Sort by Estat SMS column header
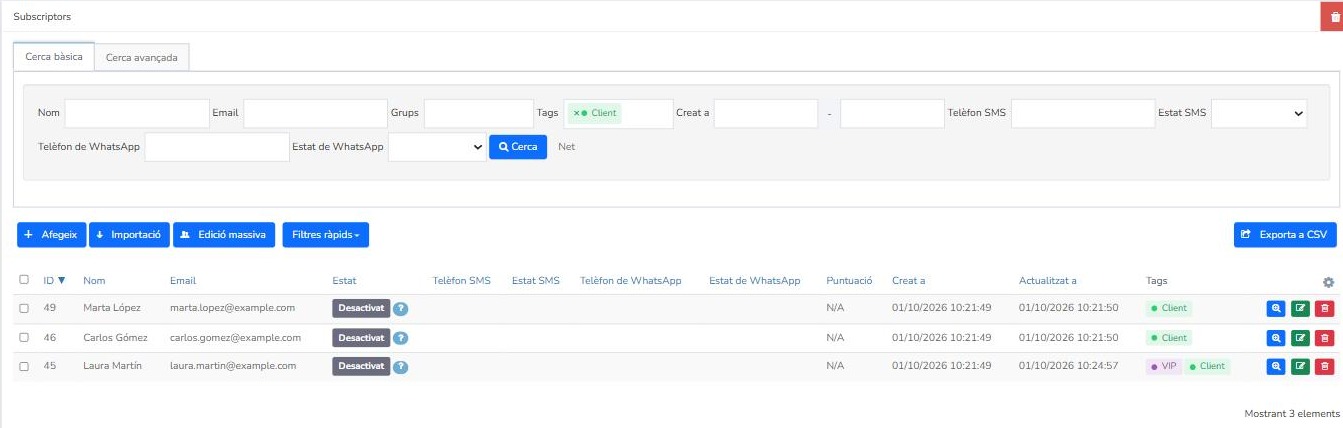Viewport: 1343px width, 428px height. 536,281
